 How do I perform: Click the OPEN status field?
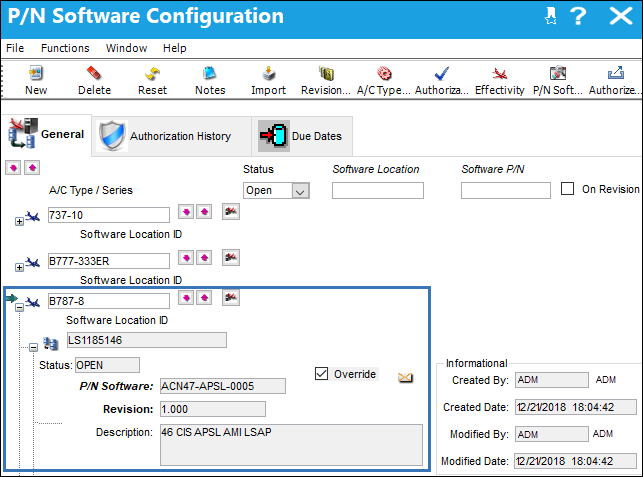pos(107,365)
